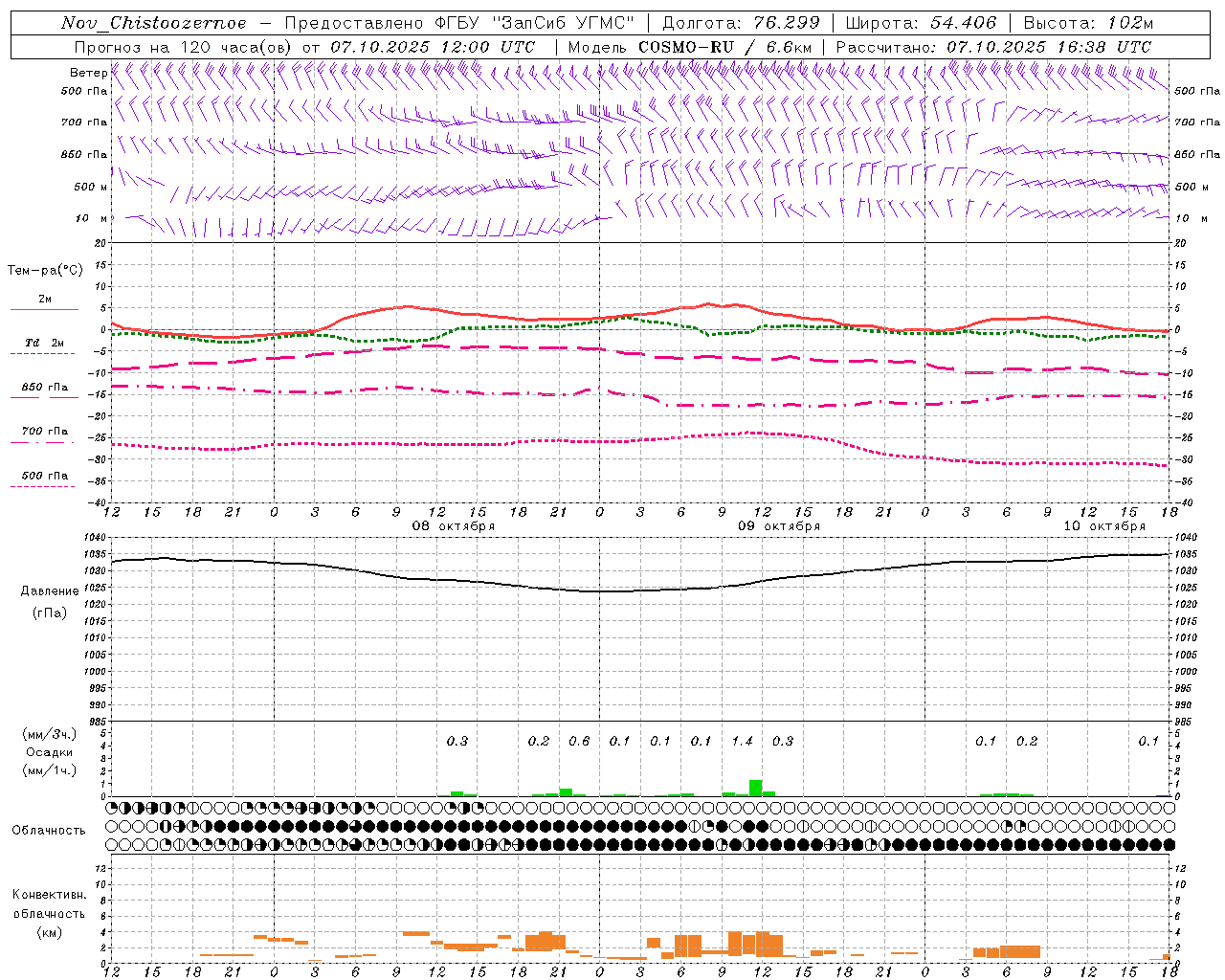The width and height of the screenshot is (1225, 980).
Task: Click the 'Облачность' cloud cover label
Action: point(49,830)
